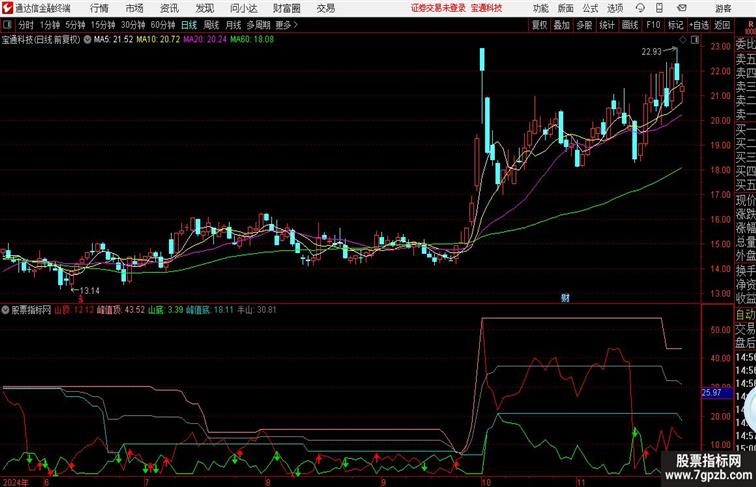Click the red 宝通科技 text in the title bar
Image resolution: width=756 pixels, height=487 pixels.
(x=486, y=8)
